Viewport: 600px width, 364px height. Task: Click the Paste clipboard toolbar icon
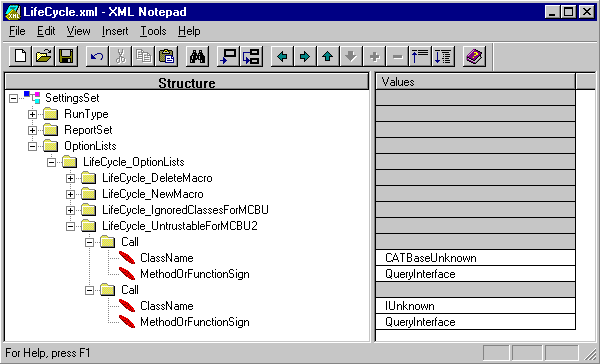pyautogui.click(x=166, y=57)
